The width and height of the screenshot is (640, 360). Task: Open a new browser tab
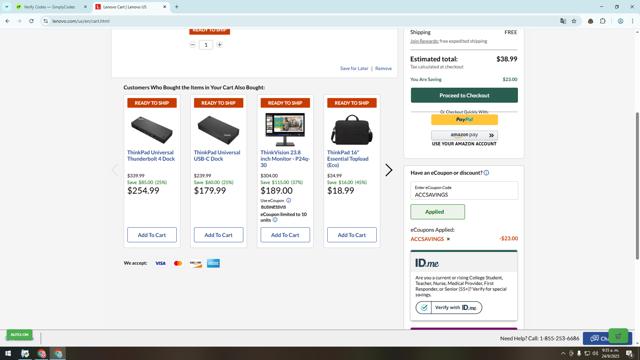(x=177, y=7)
